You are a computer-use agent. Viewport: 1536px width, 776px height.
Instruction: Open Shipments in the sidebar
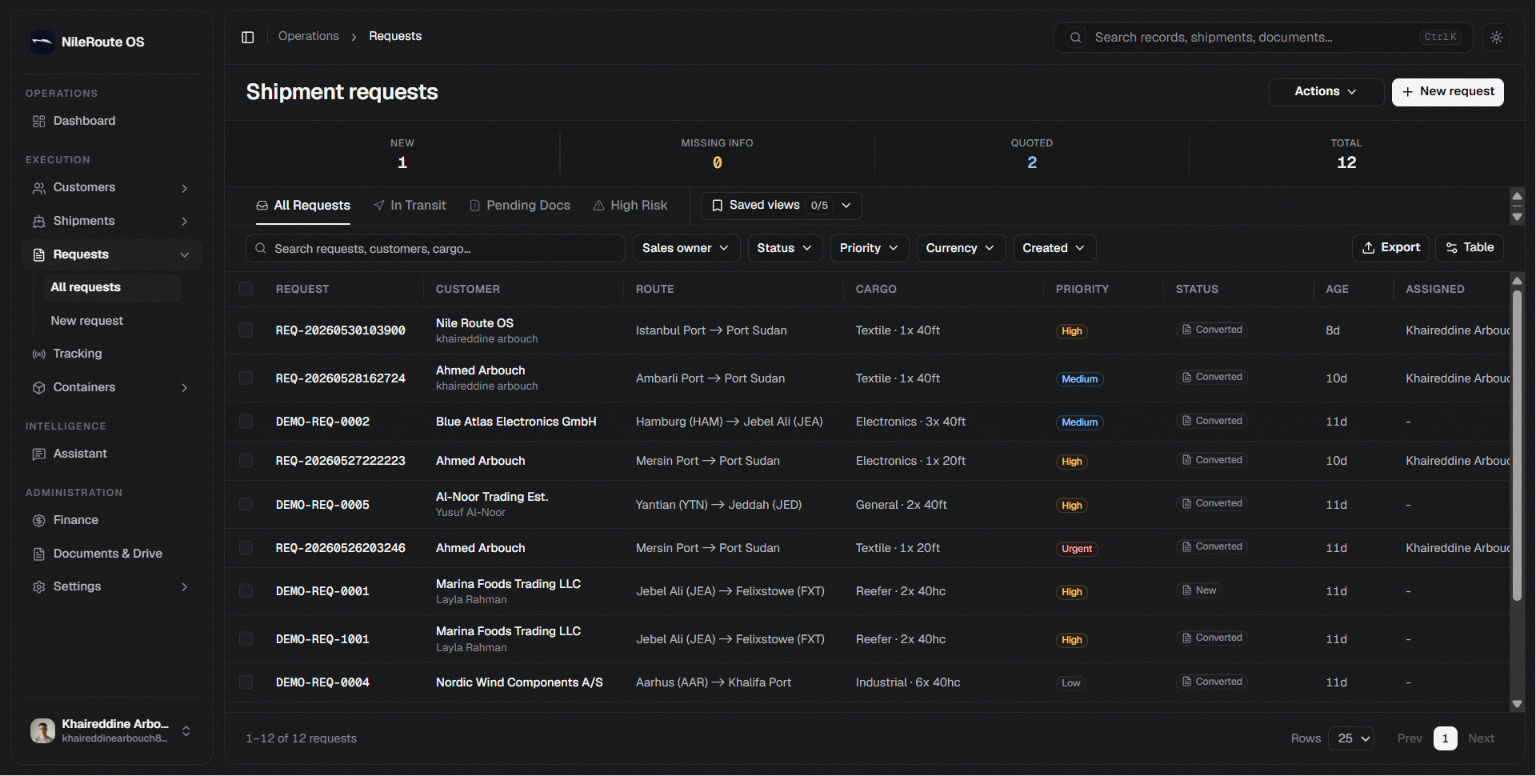point(112,221)
